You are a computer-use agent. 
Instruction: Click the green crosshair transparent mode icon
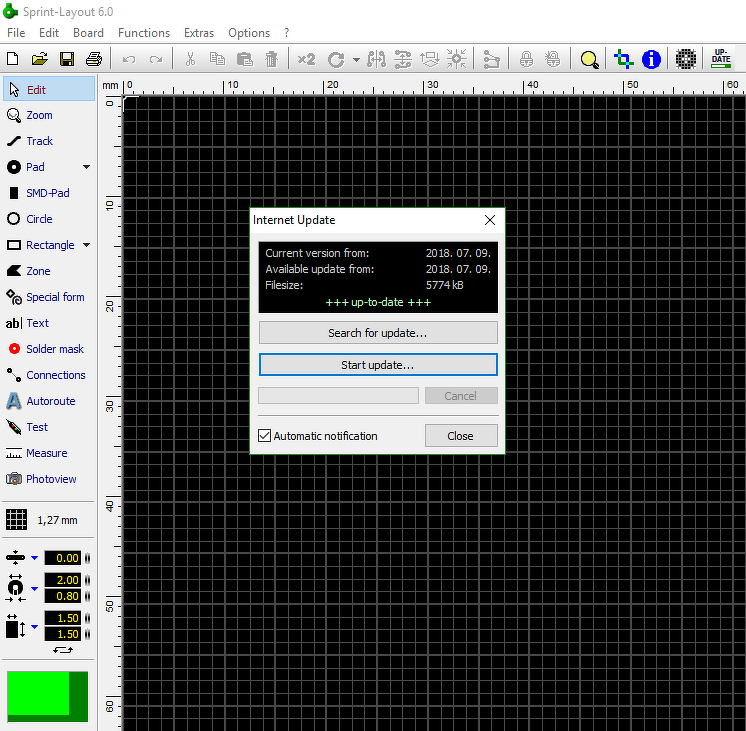(623, 59)
